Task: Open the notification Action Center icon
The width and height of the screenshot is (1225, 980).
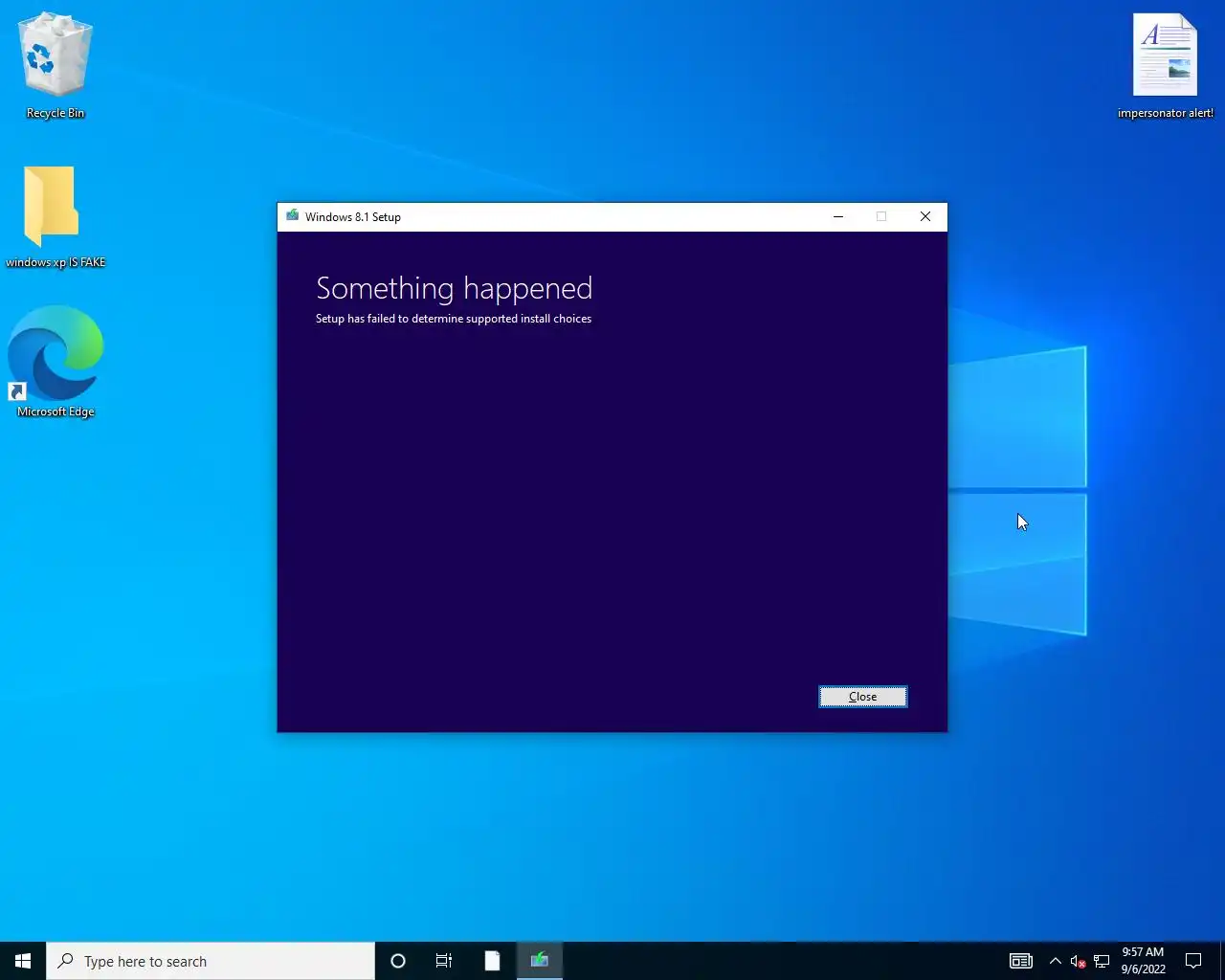Action: (x=1193, y=961)
